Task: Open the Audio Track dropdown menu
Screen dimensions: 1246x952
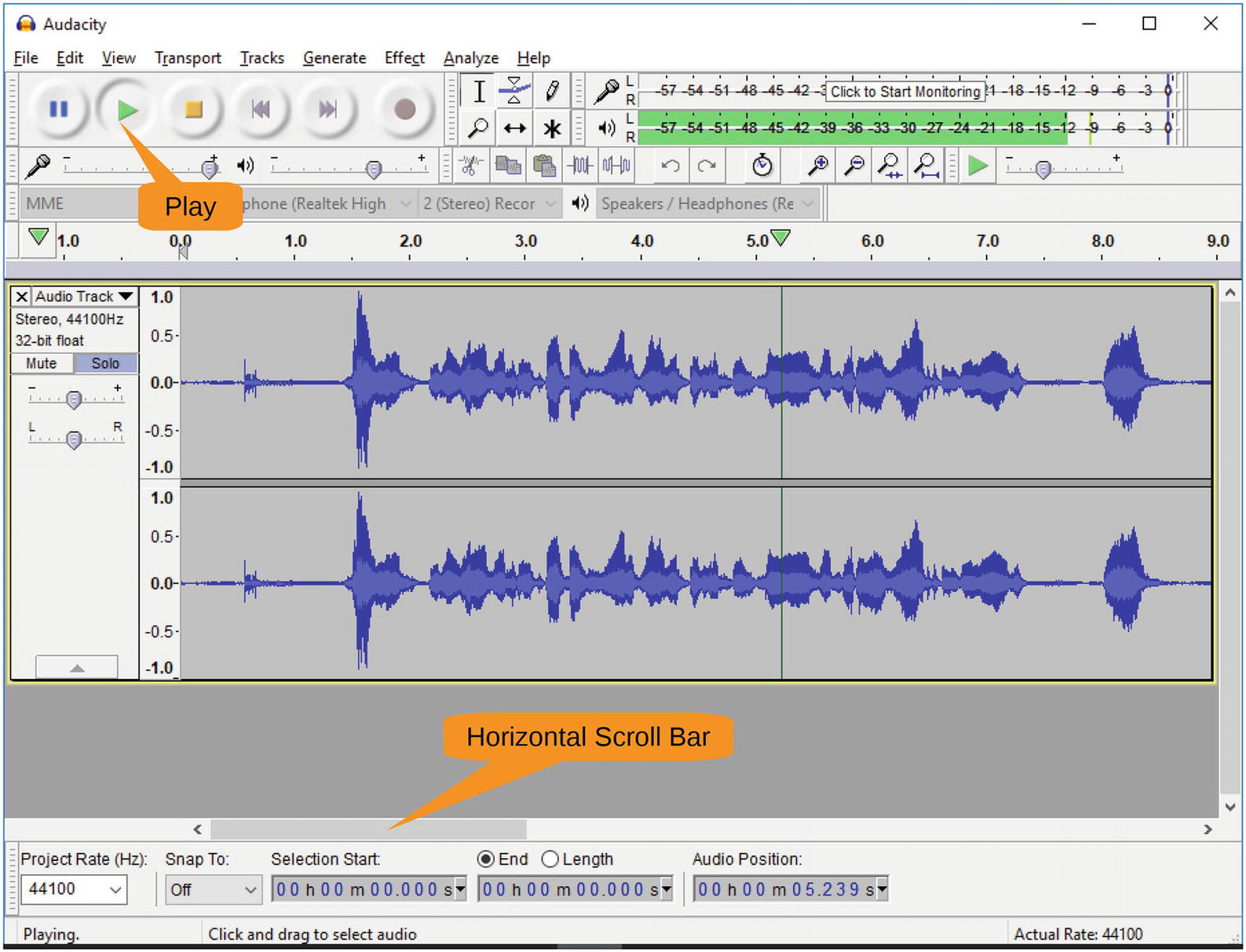Action: (85, 297)
